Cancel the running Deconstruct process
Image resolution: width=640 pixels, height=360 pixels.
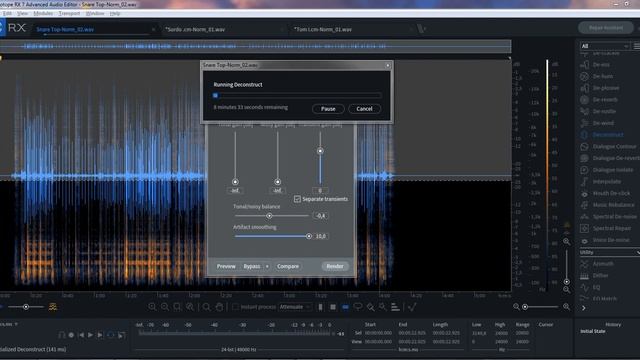tap(364, 109)
